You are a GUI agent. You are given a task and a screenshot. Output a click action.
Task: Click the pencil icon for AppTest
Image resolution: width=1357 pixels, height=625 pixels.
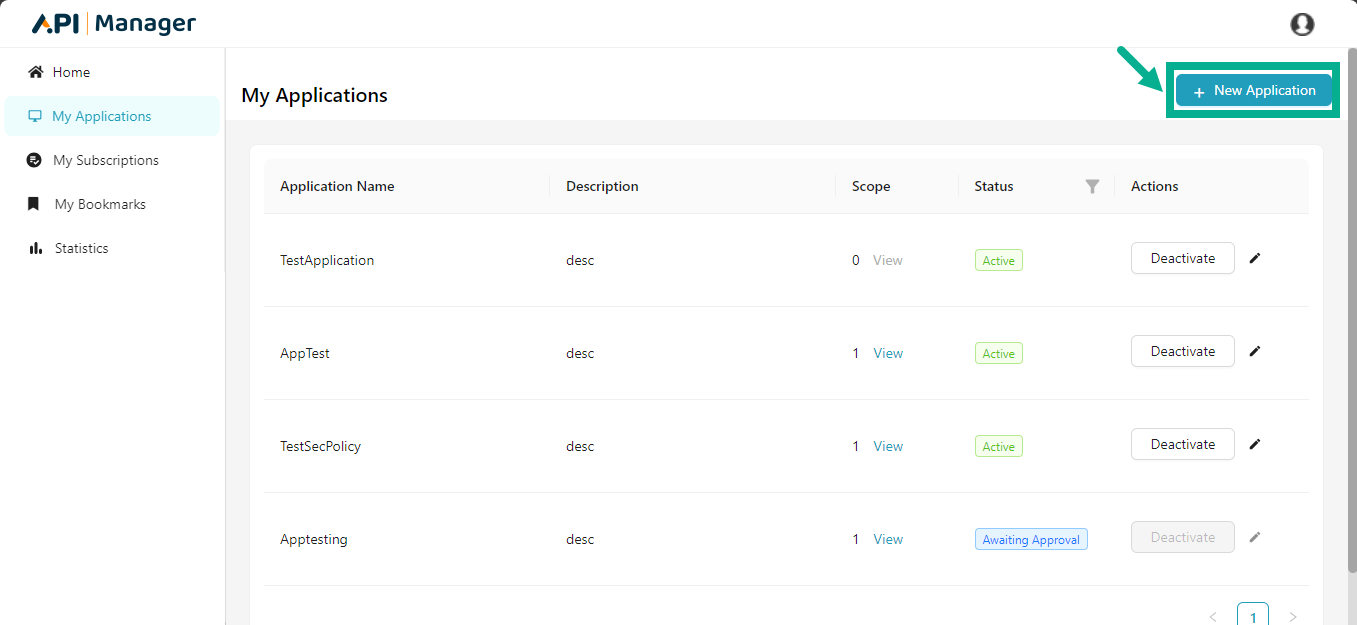coord(1255,351)
